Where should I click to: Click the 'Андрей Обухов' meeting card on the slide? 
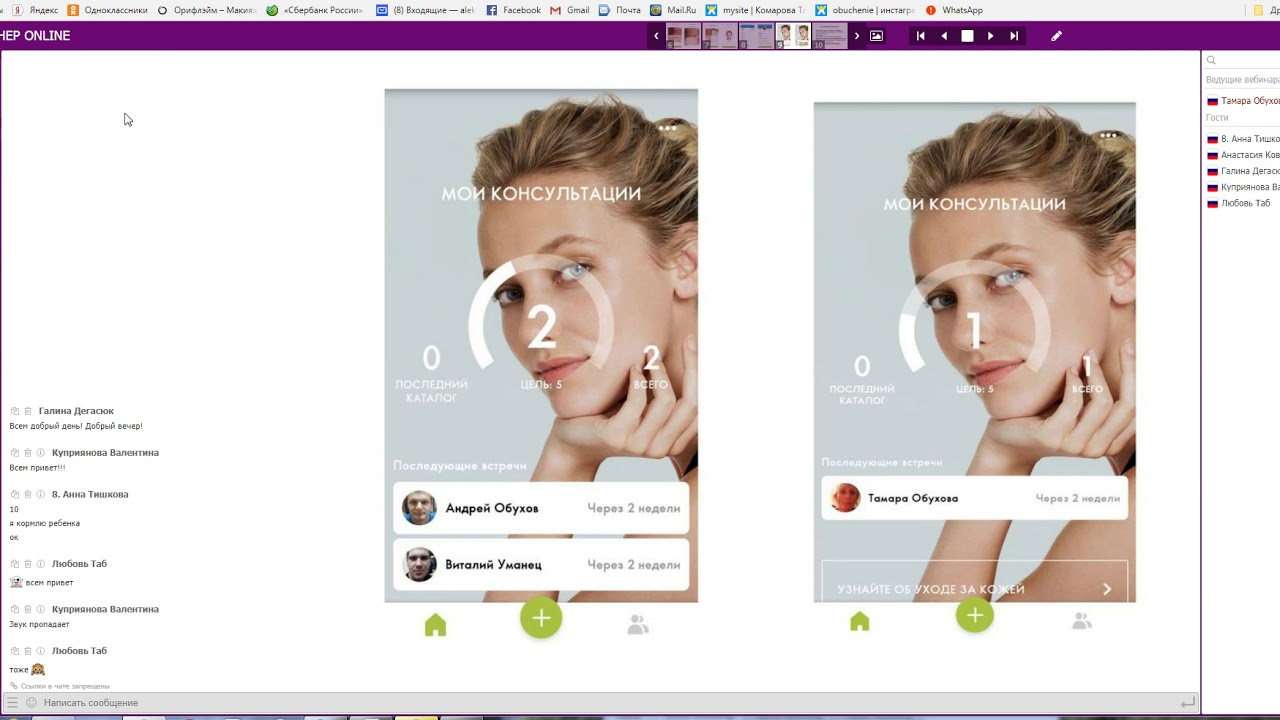pos(541,508)
